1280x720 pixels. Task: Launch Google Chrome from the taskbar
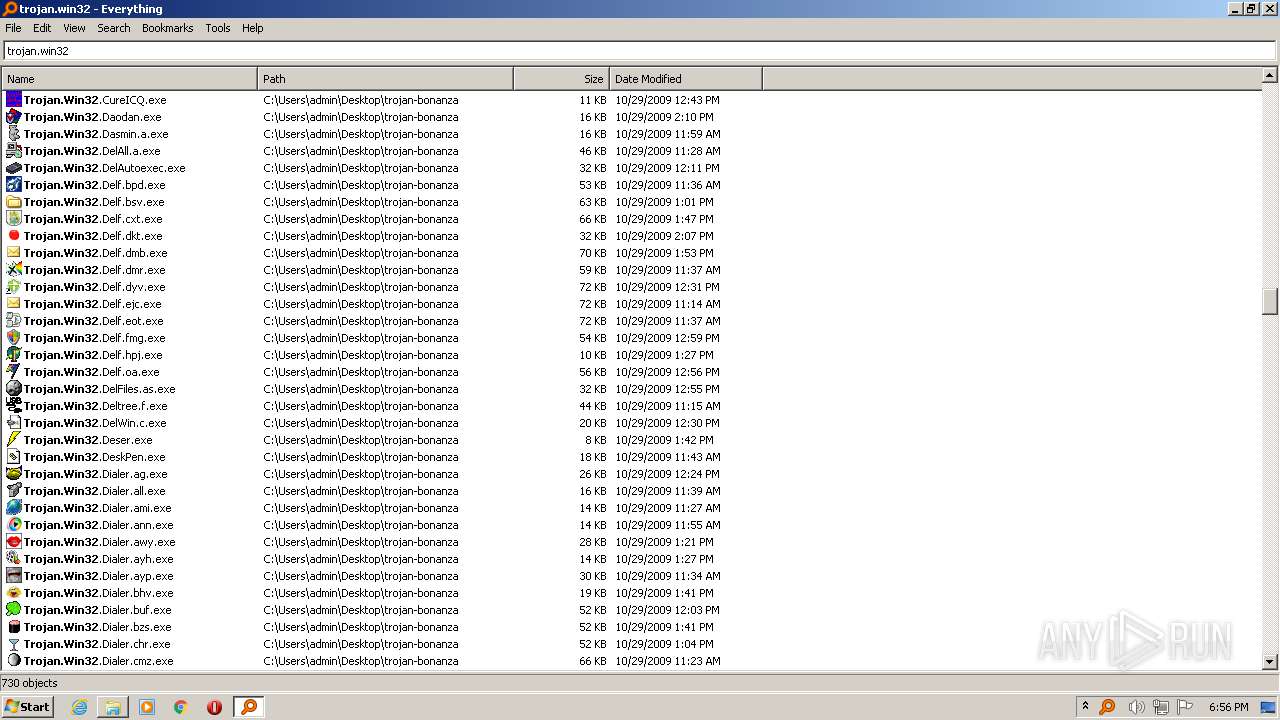click(181, 707)
